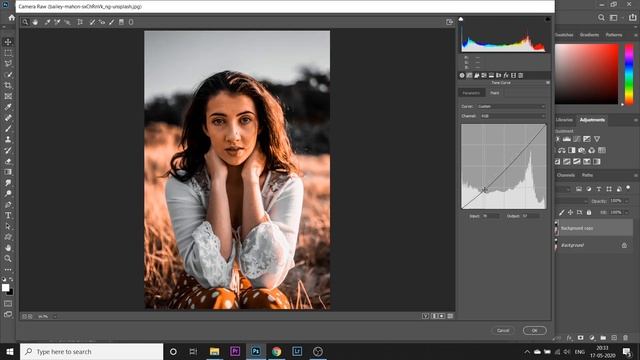The width and height of the screenshot is (640, 360).
Task: Select the Zoom tool in Camera Raw toolbar
Action: pos(25,22)
